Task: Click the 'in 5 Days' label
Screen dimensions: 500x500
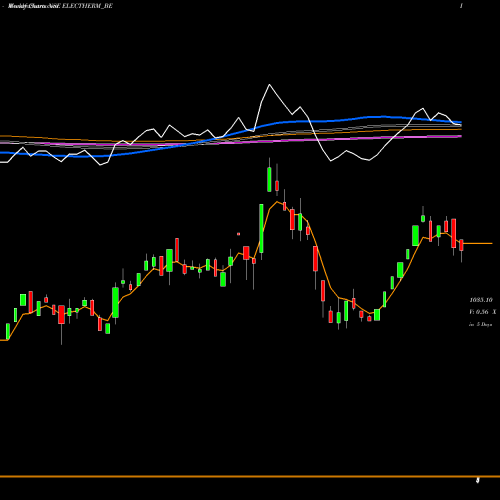Action: [x=480, y=324]
